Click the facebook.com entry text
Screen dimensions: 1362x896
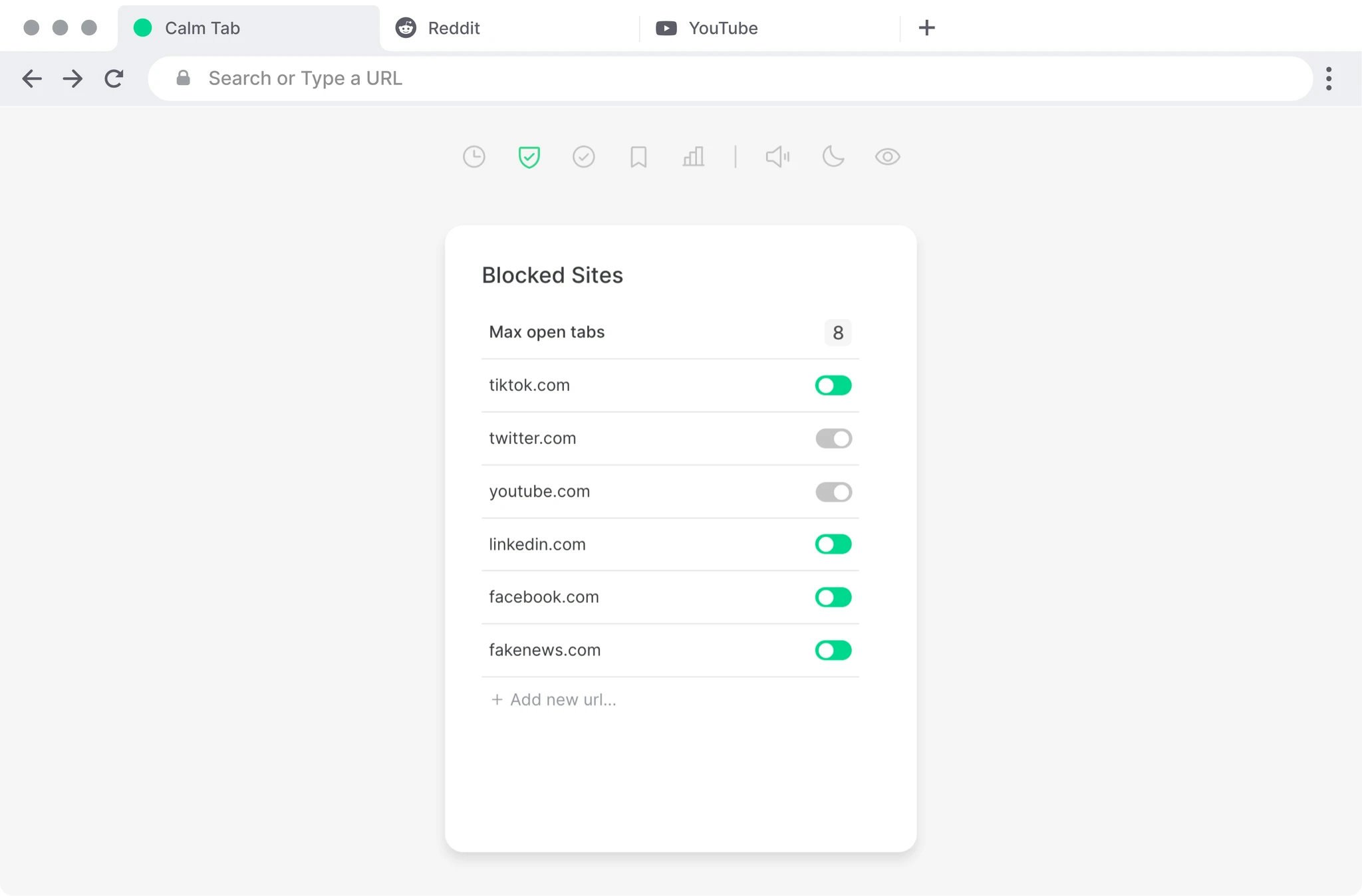click(544, 597)
